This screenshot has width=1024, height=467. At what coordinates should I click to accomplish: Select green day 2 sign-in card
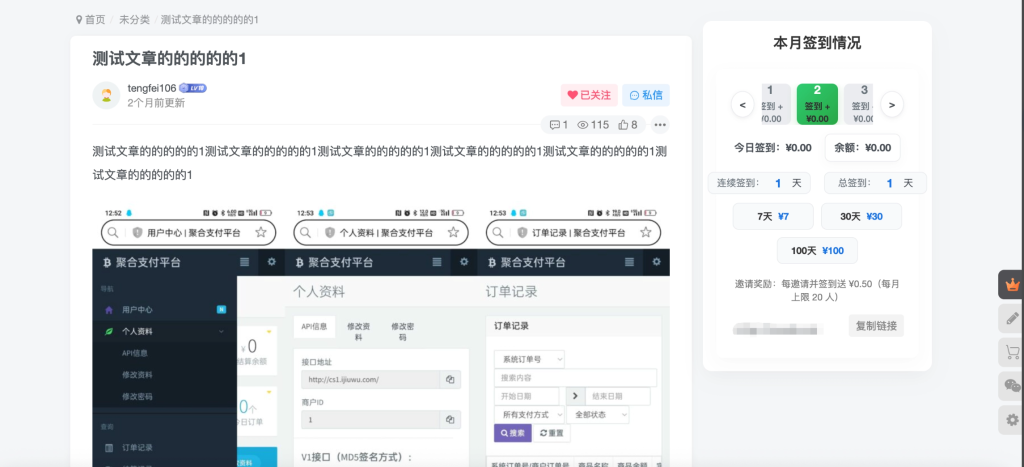click(817, 105)
